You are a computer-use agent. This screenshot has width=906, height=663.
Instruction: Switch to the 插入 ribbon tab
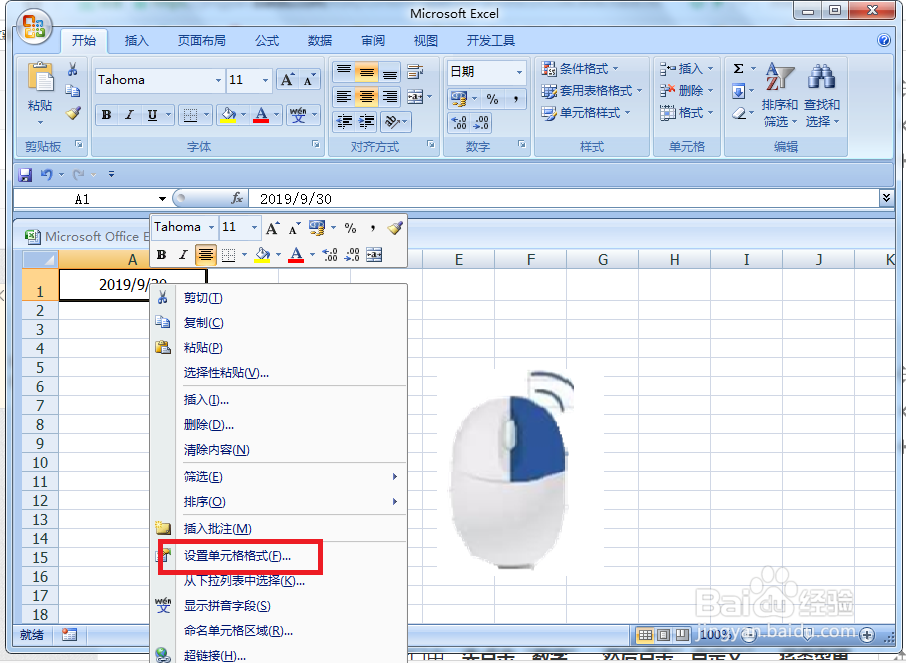coord(136,41)
